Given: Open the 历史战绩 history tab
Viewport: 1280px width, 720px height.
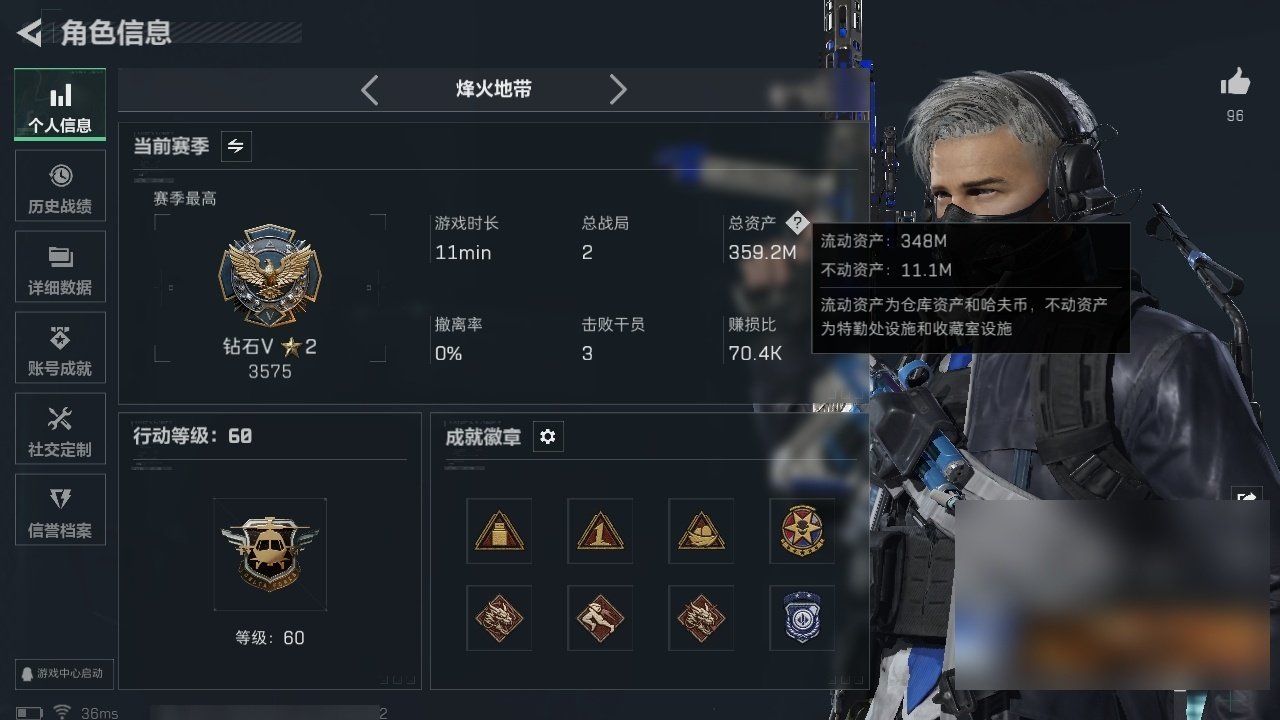Looking at the screenshot, I should [x=60, y=186].
